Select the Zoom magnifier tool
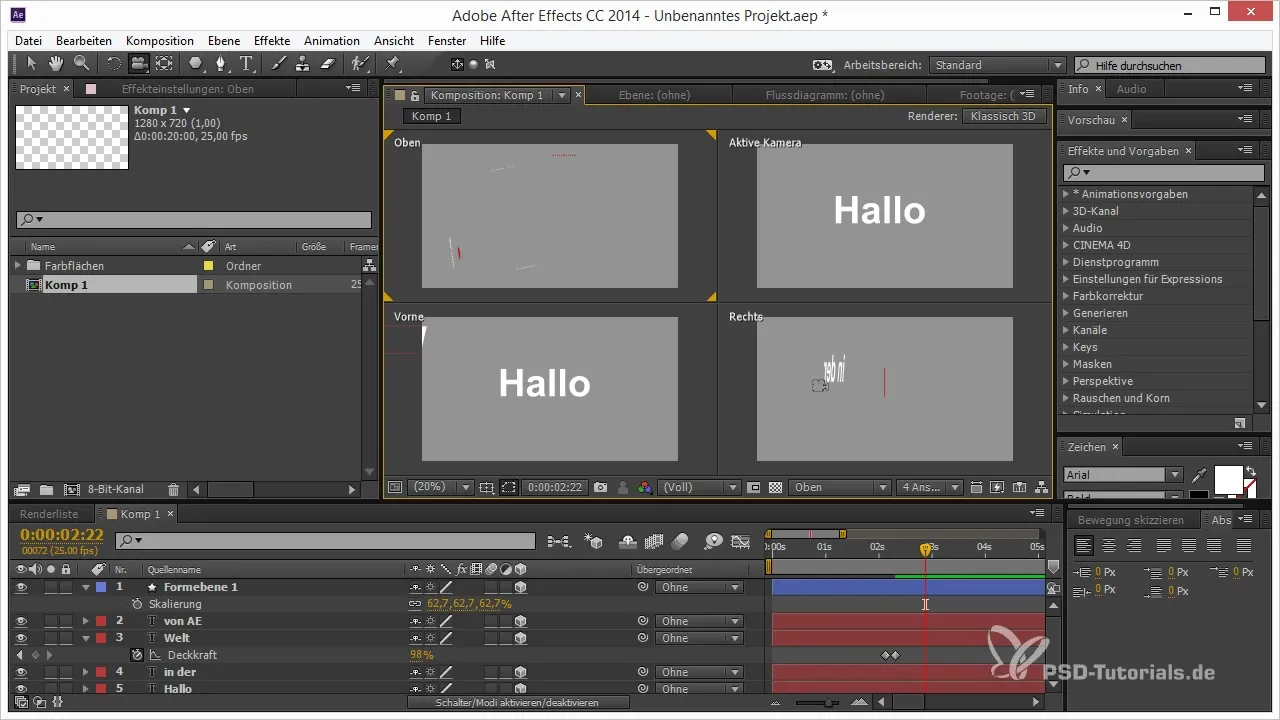Screen dimensions: 1280x720 click(80, 64)
